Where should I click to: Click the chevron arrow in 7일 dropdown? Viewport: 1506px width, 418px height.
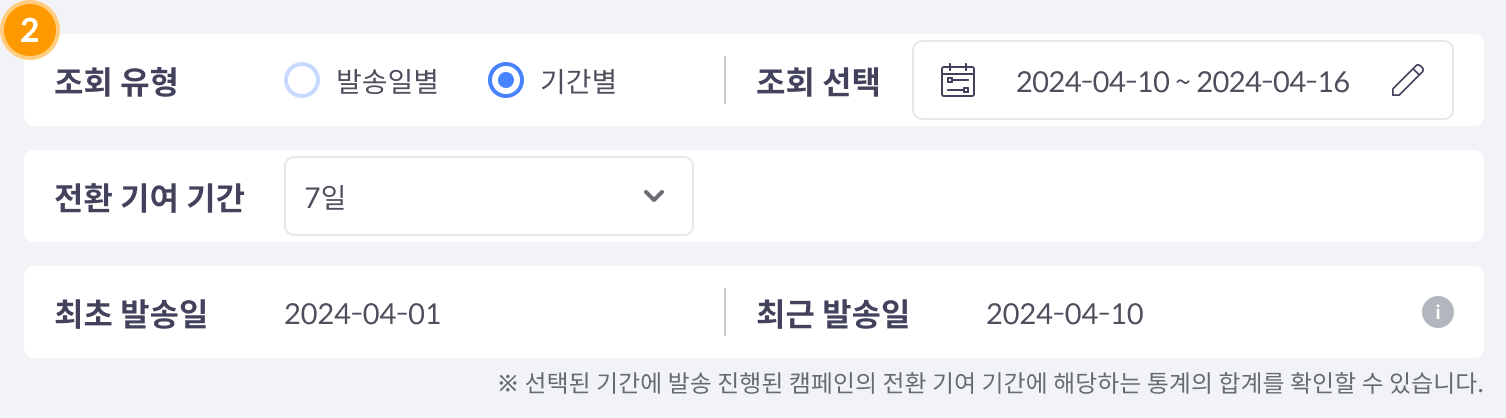click(654, 196)
